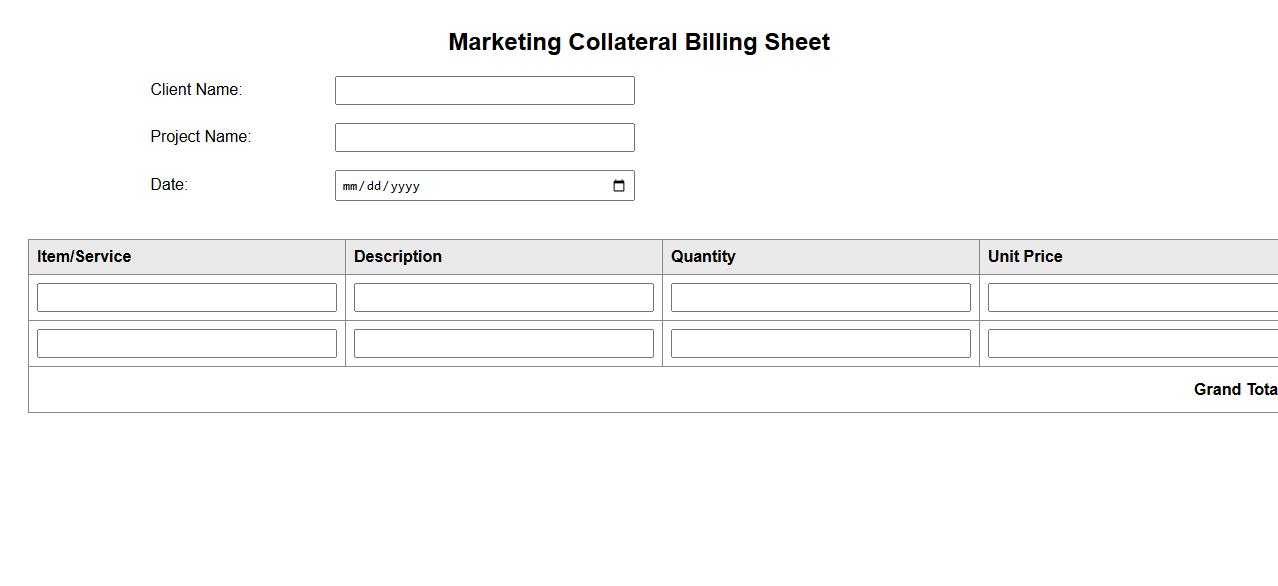The image size is (1278, 586).
Task: Select the second row Unit Price field
Action: click(x=1132, y=343)
